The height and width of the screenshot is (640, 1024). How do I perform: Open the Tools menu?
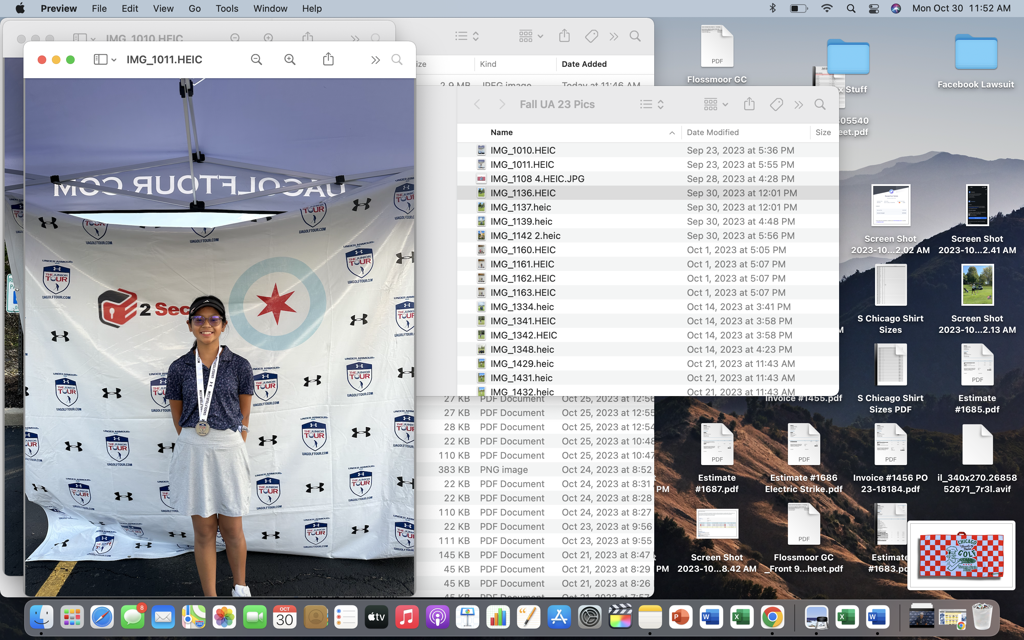[227, 8]
